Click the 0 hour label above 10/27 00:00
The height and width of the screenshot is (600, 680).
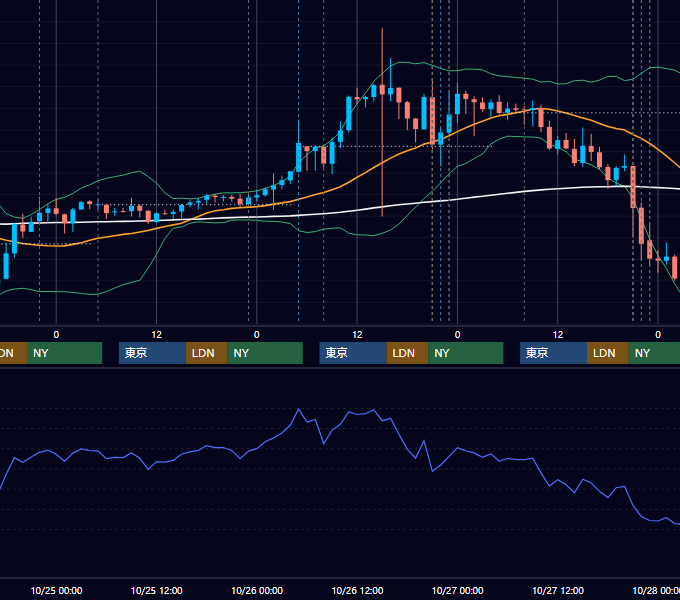(457, 335)
